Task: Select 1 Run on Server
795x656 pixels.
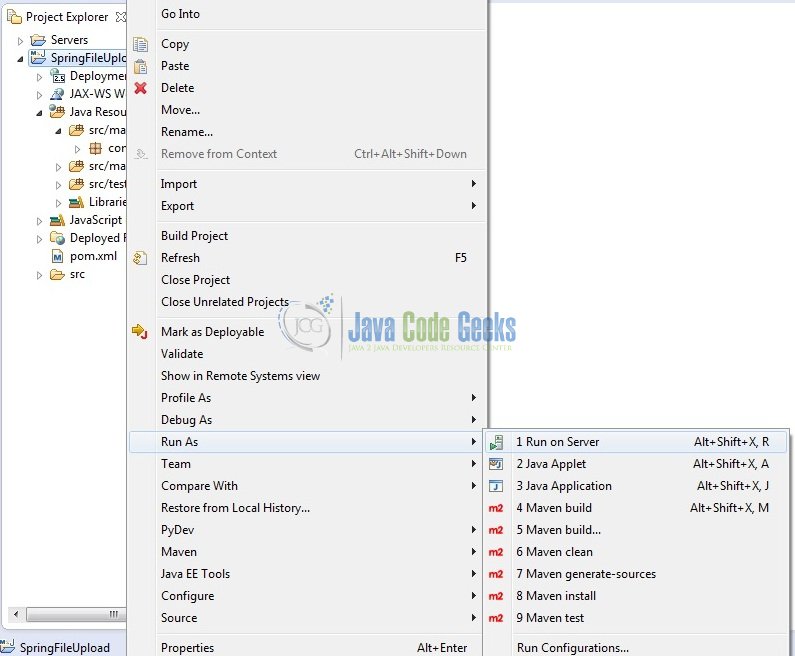Action: click(636, 442)
